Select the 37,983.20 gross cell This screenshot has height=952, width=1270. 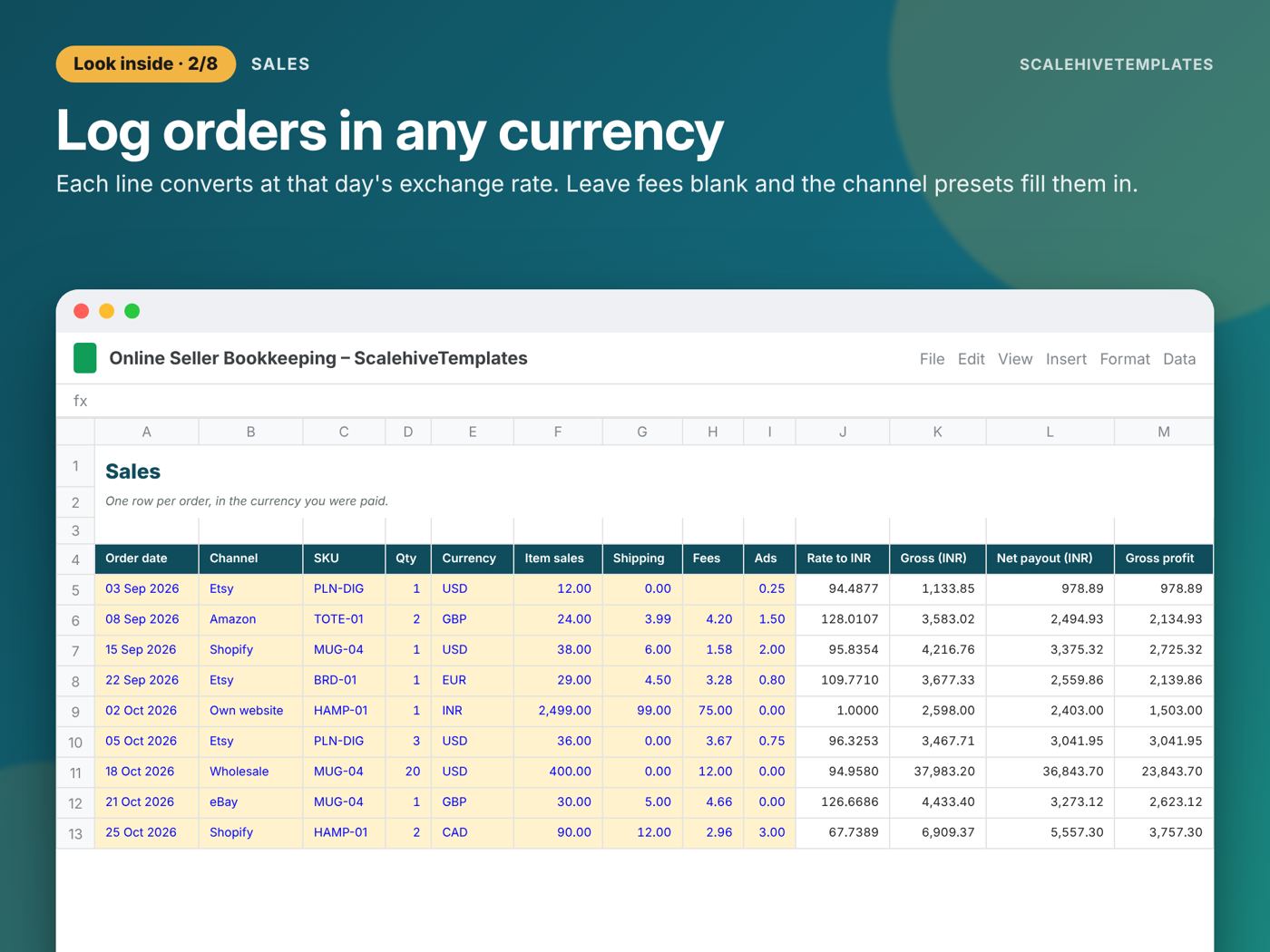tap(938, 772)
